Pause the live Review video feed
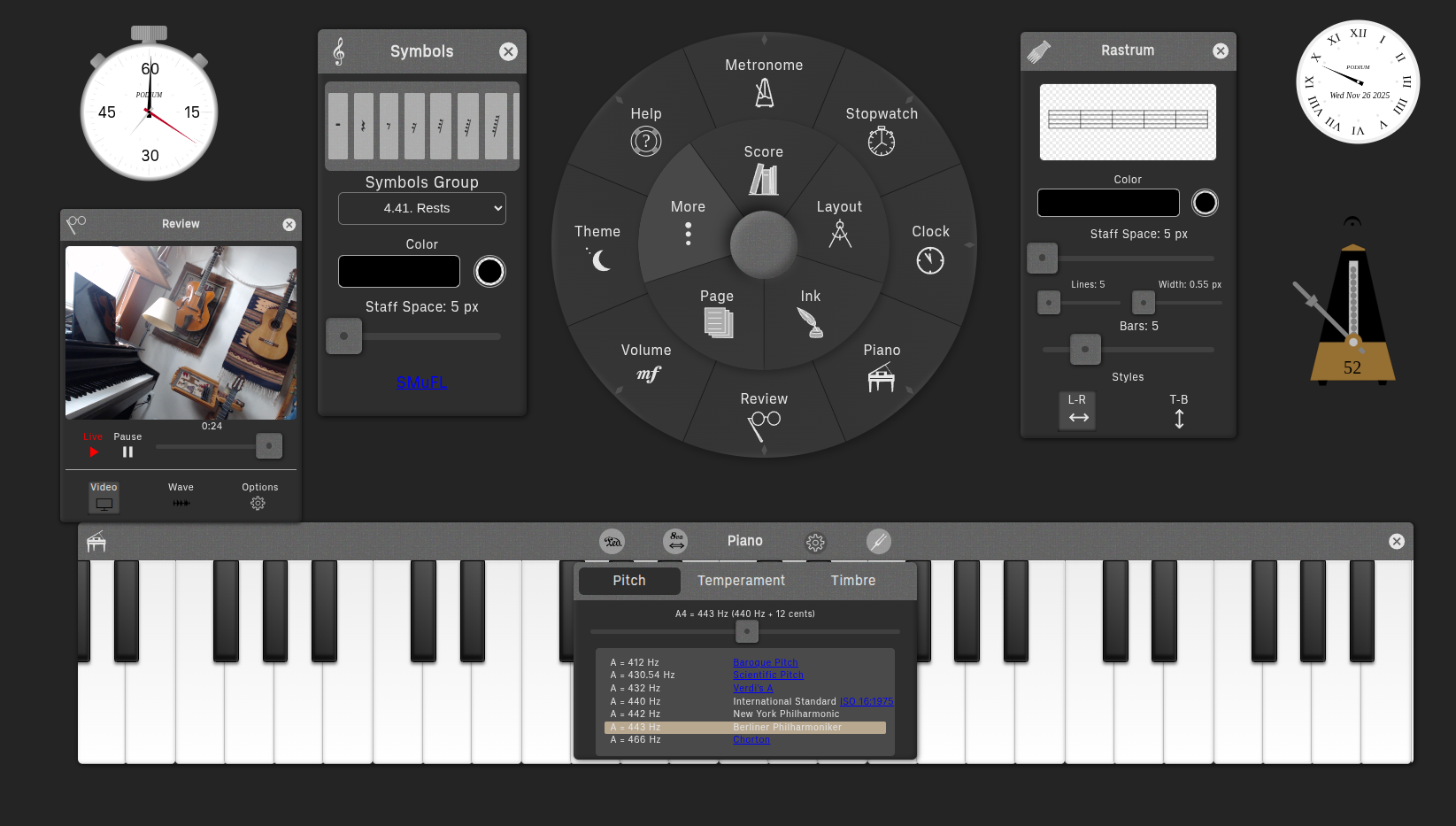Screen dimensions: 1456x826 [x=127, y=452]
